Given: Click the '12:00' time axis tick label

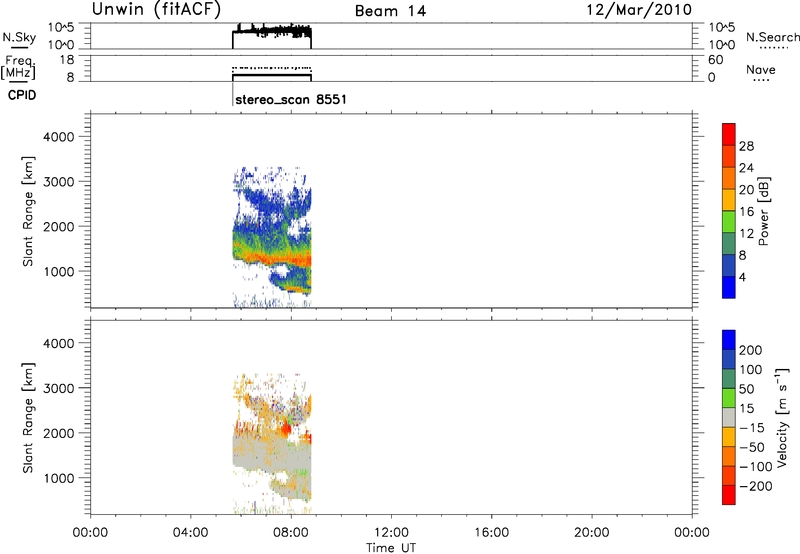Looking at the screenshot, I should (391, 533).
